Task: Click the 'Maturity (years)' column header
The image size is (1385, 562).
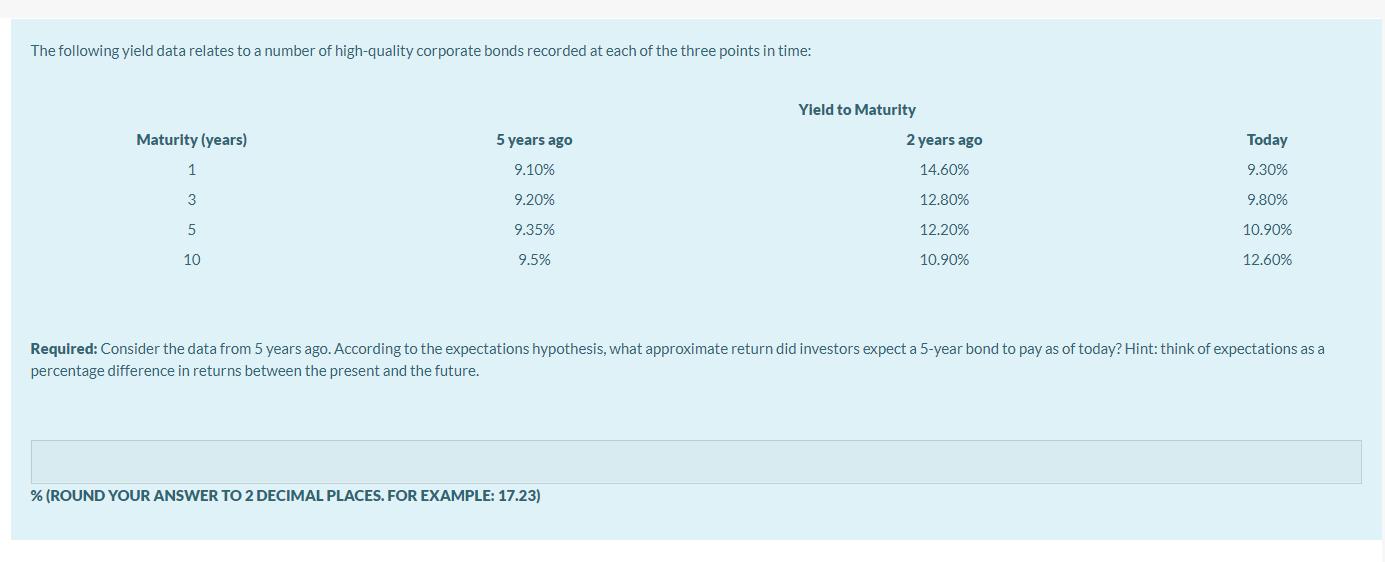Action: point(191,140)
